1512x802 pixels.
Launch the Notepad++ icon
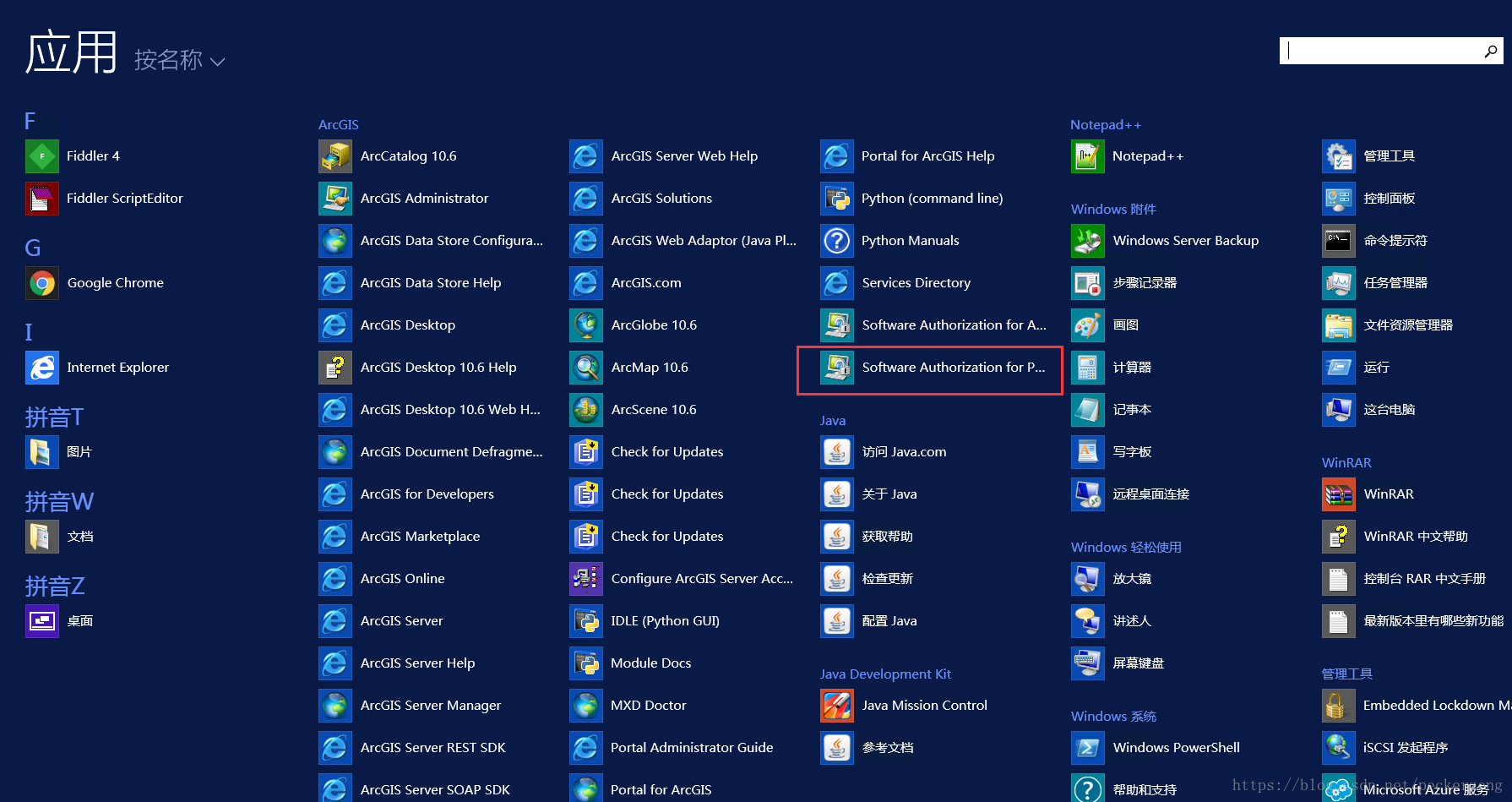point(1088,156)
